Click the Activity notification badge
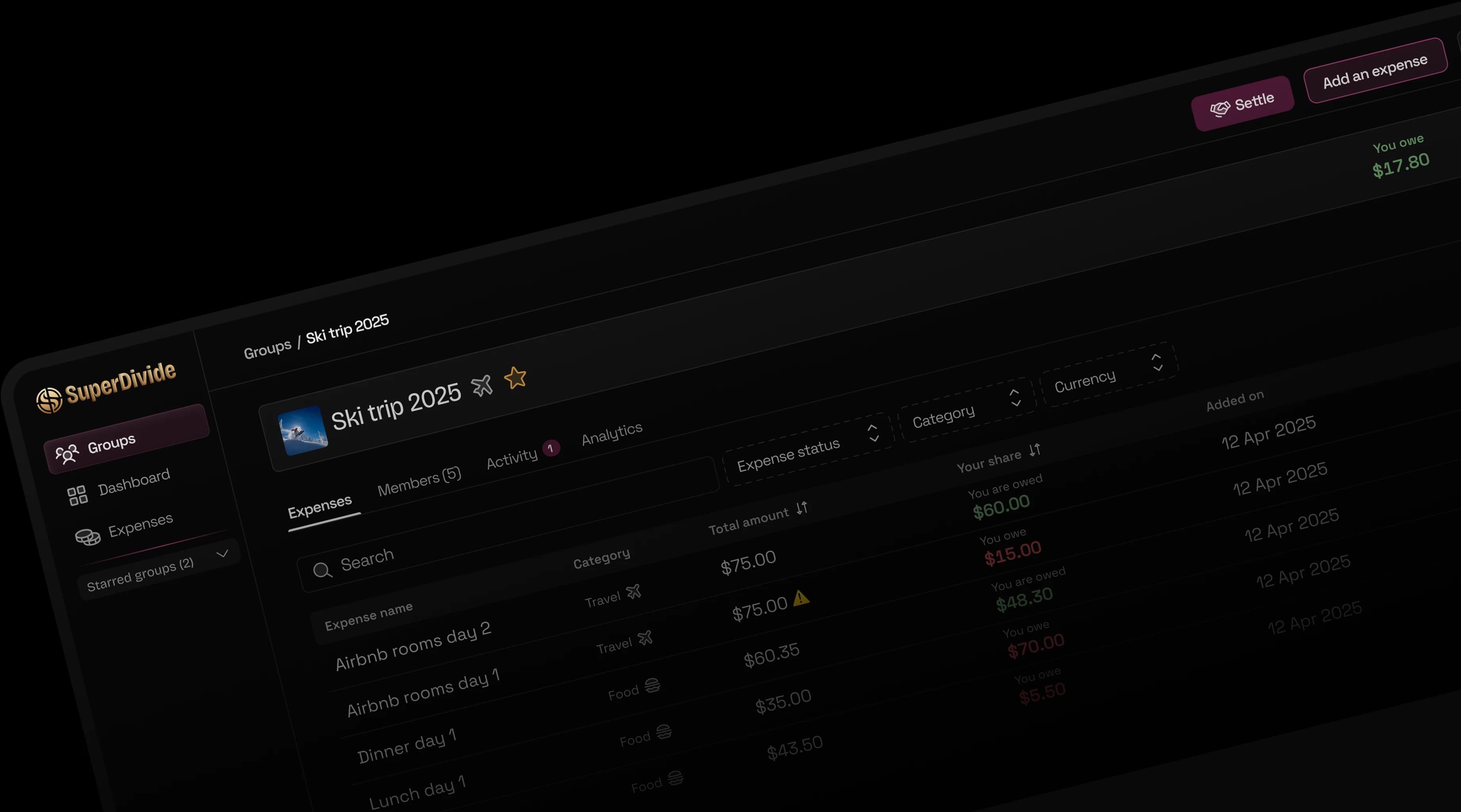This screenshot has width=1461, height=812. point(551,448)
